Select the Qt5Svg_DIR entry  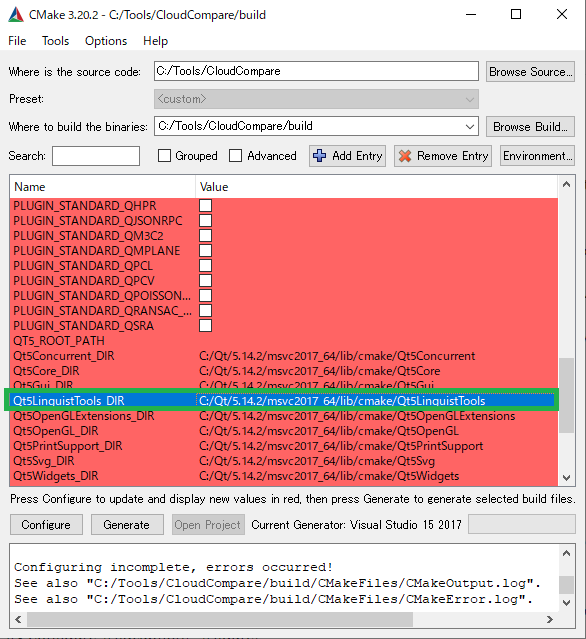pos(44,461)
